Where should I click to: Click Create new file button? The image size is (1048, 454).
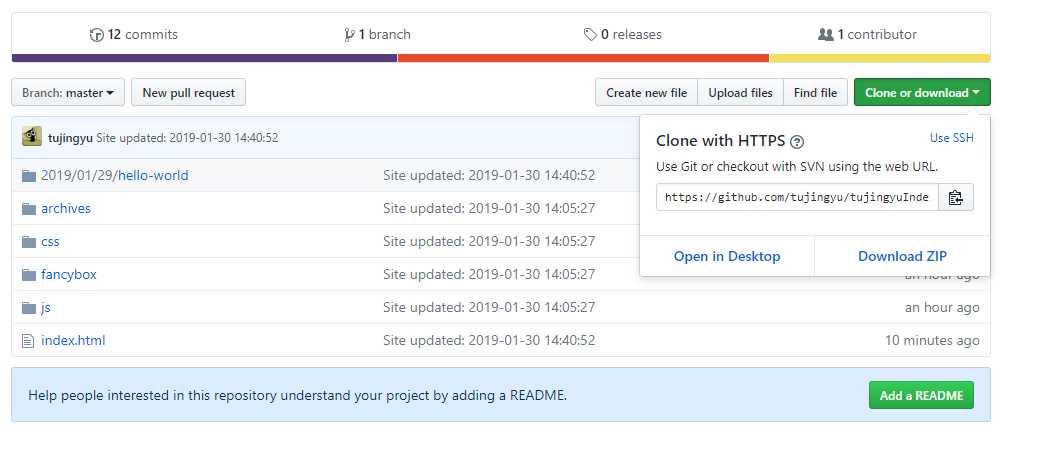tap(646, 92)
